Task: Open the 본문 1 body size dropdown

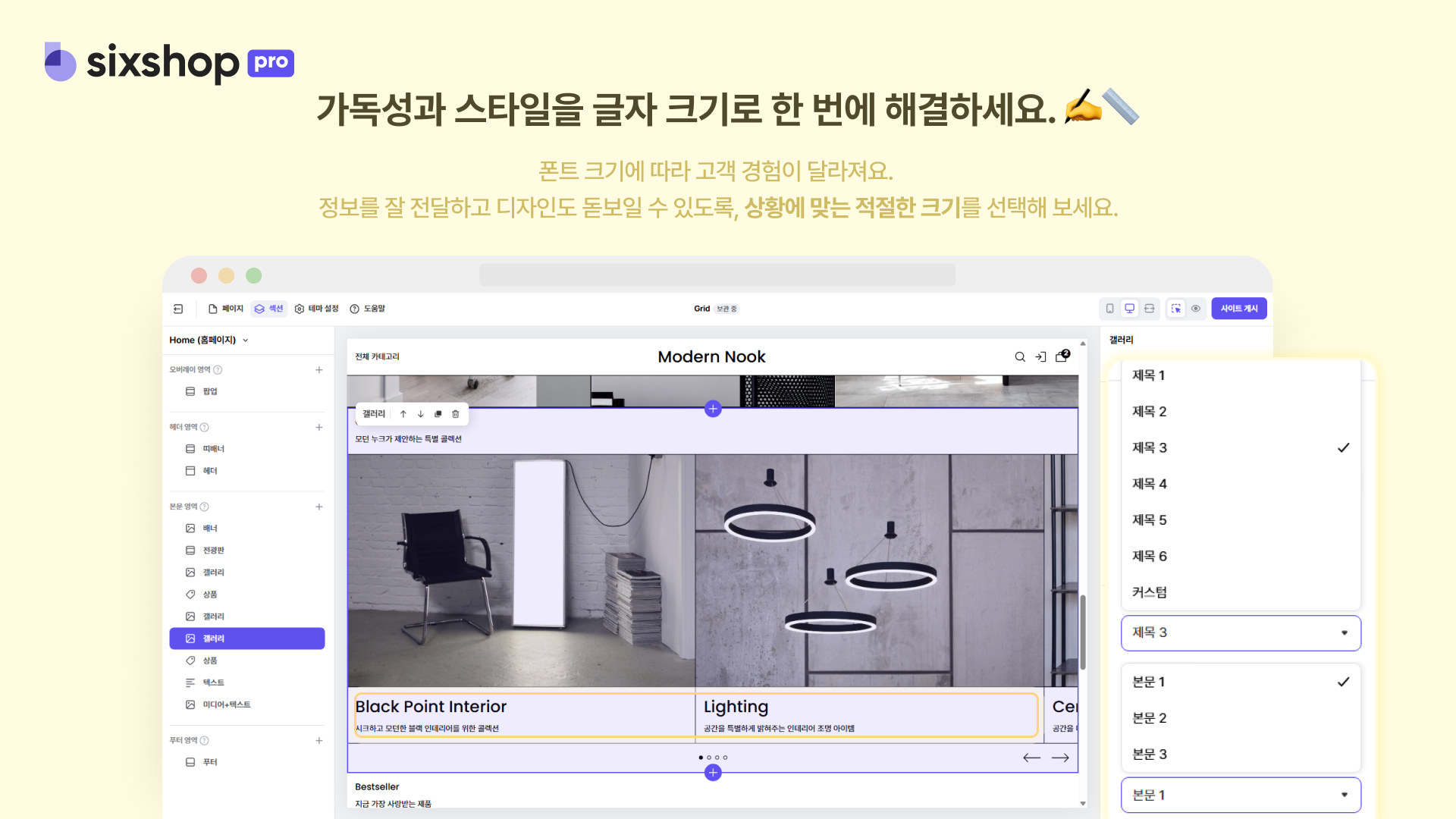Action: point(1241,795)
